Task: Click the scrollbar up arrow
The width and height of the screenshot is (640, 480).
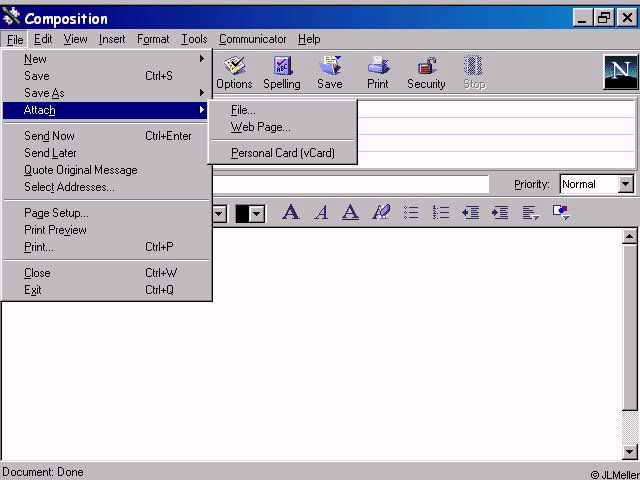Action: tap(629, 236)
